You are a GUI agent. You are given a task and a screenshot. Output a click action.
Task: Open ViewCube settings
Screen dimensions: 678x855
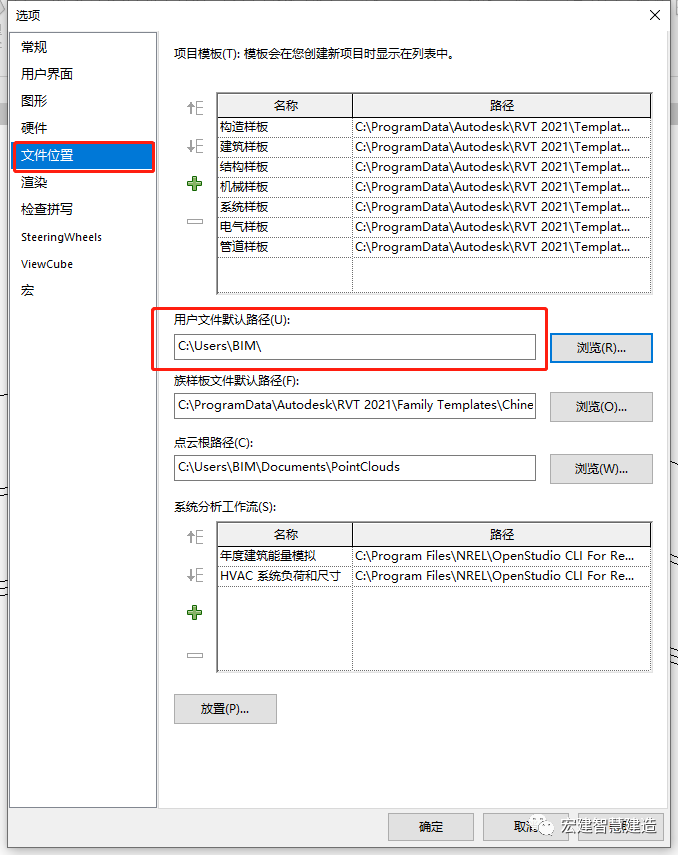47,264
